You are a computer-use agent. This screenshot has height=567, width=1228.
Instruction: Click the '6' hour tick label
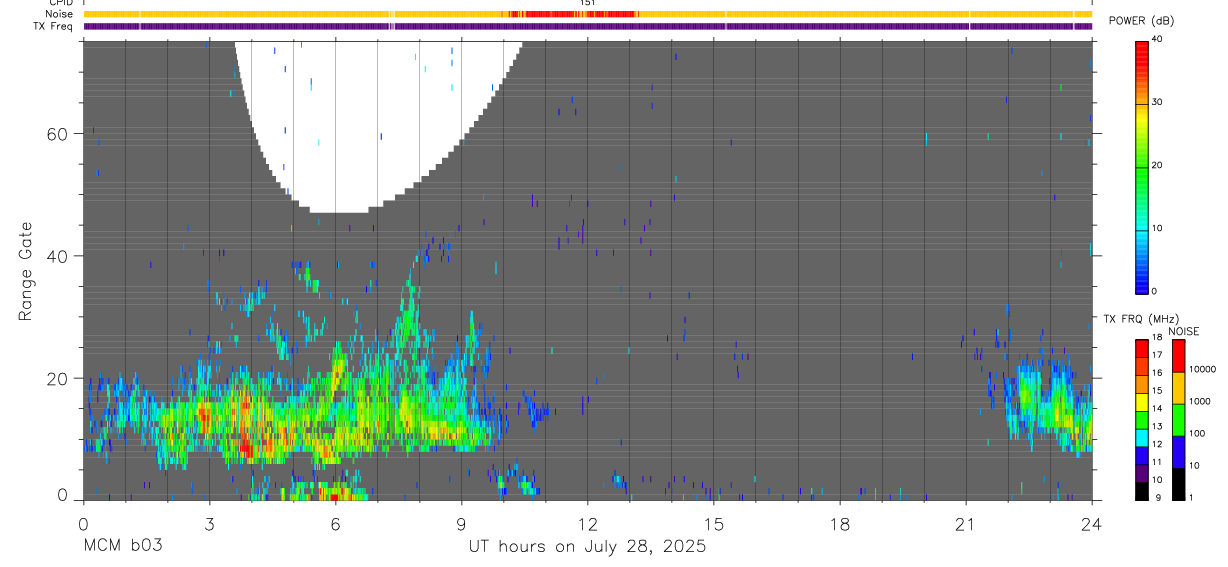click(335, 524)
